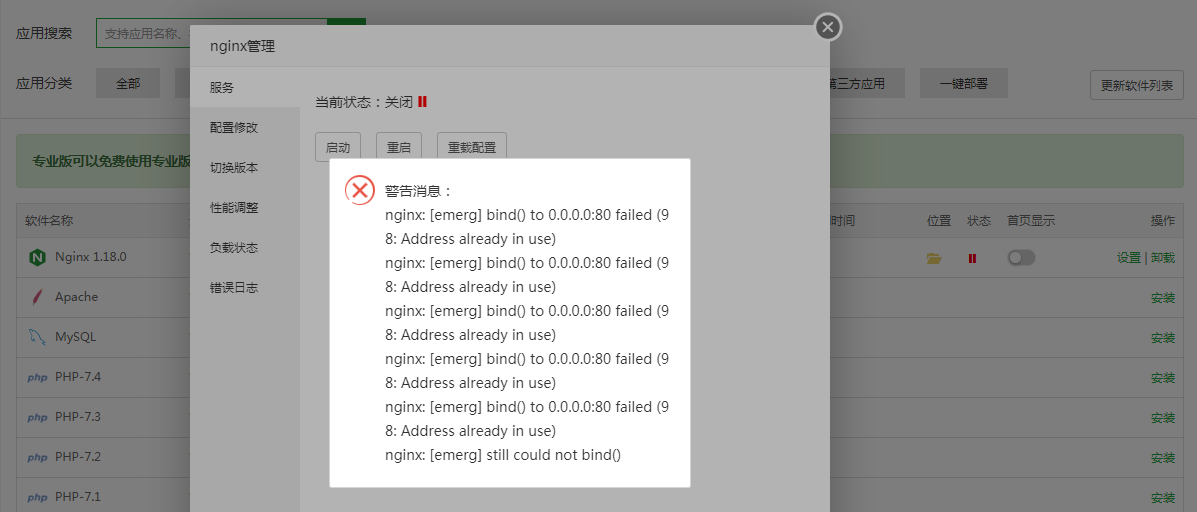Click the Nginx logo icon in software list
Screen dimensions: 1197x512
[37, 257]
